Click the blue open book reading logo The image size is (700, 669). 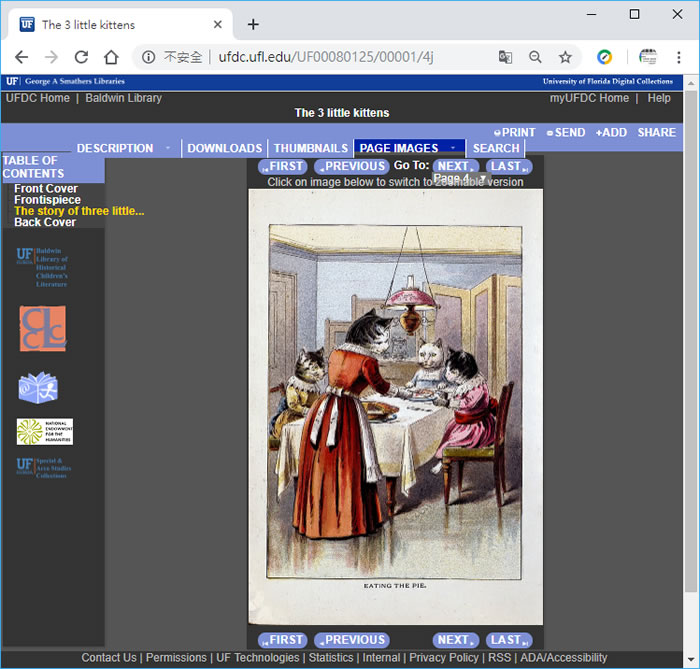click(x=38, y=387)
